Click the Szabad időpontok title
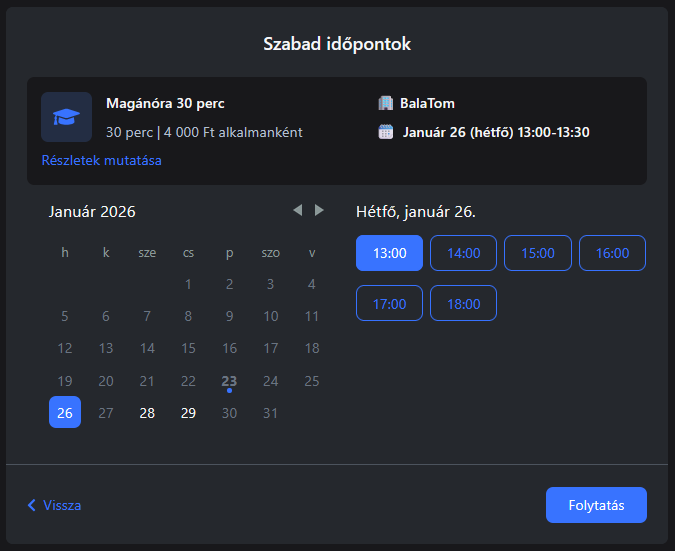This screenshot has height=551, width=675. [337, 44]
